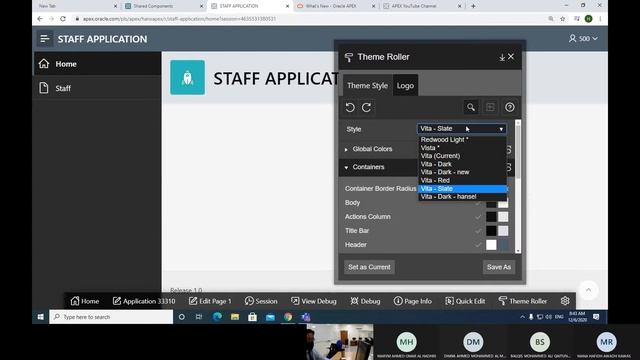The image size is (640, 360).
Task: Click the Header contrast check icon
Action: point(478,244)
